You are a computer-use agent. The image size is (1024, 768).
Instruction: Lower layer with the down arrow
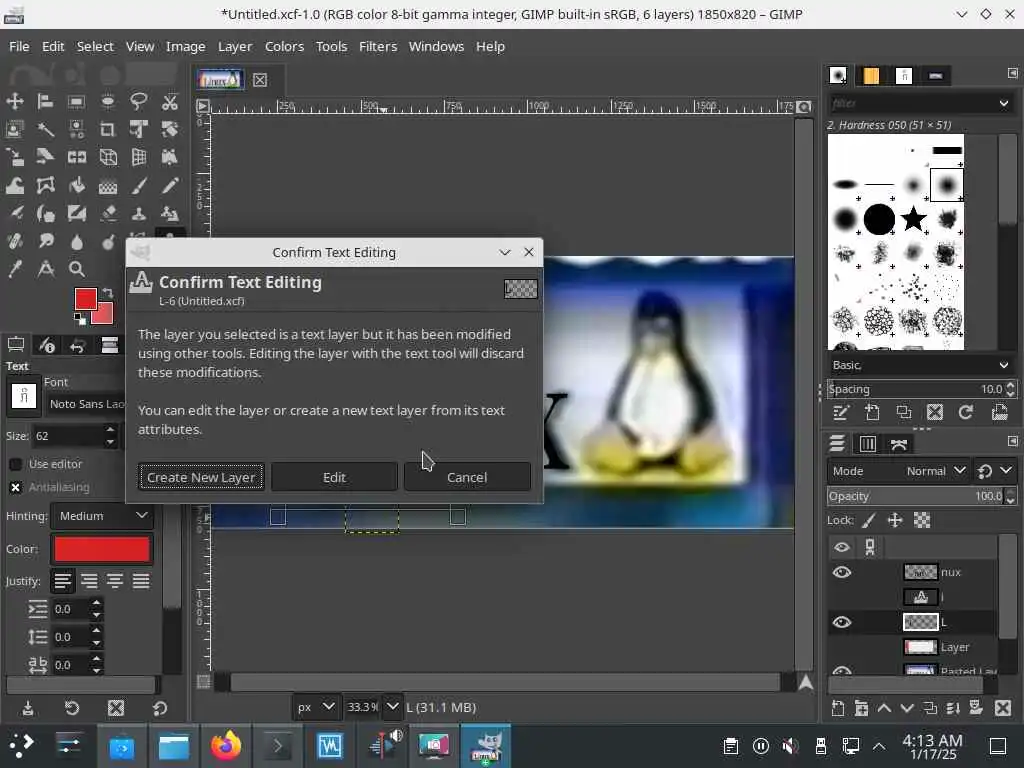tap(907, 708)
